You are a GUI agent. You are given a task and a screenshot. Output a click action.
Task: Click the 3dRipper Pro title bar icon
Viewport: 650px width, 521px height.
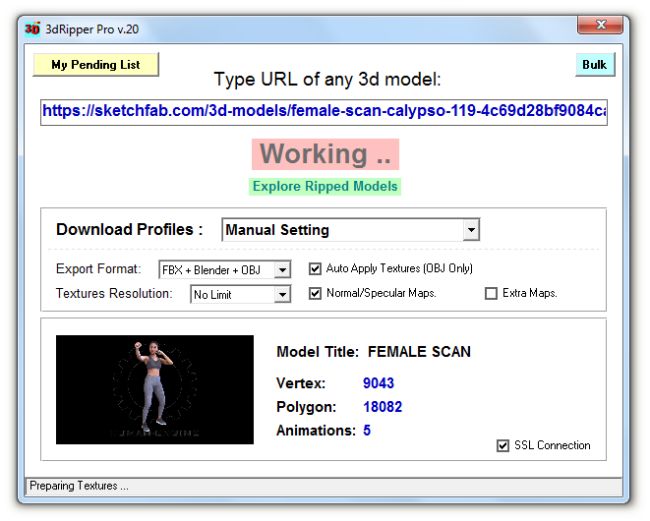coord(32,29)
